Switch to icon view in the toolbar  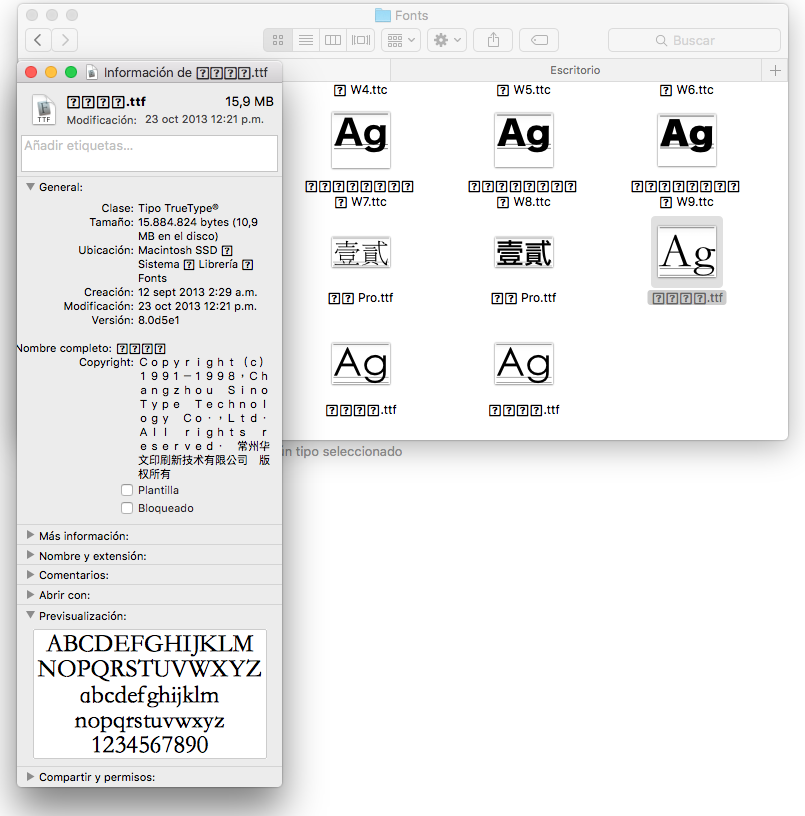pyautogui.click(x=278, y=40)
